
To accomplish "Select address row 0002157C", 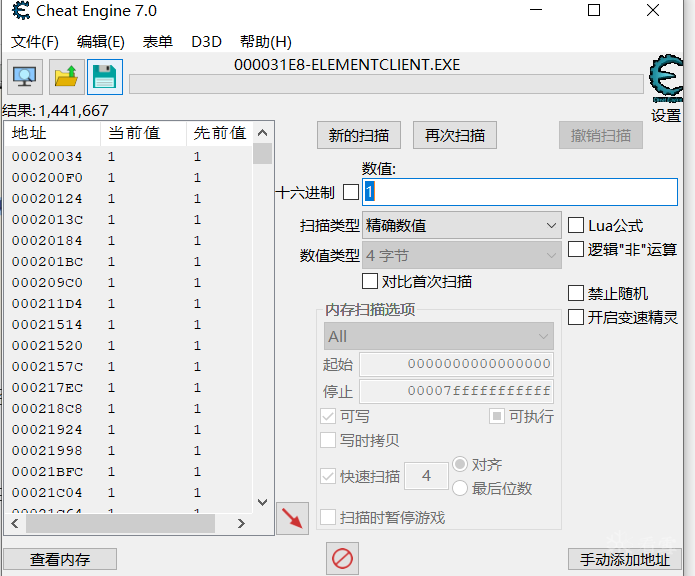I will pyautogui.click(x=129, y=366).
